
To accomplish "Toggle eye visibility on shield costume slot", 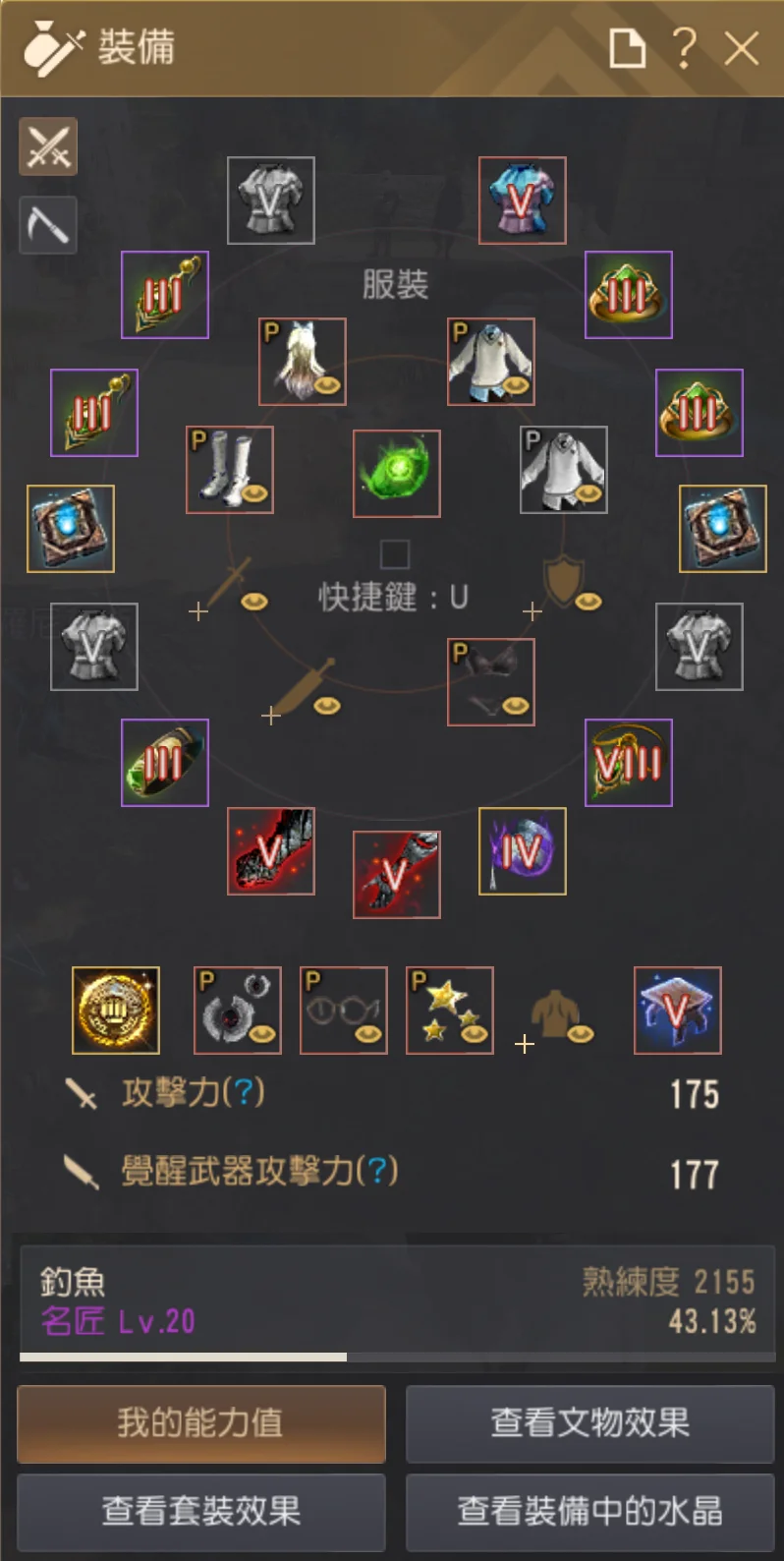I will point(588,602).
